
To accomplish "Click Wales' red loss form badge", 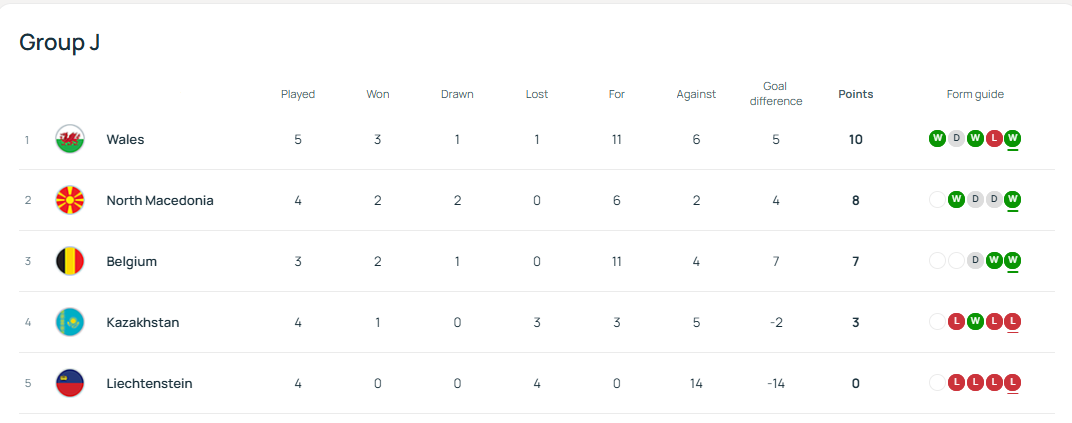I will [994, 138].
